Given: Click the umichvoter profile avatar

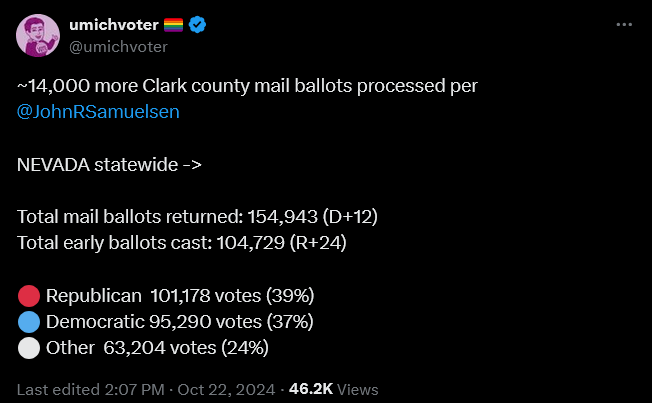Looking at the screenshot, I should pos(38,35).
